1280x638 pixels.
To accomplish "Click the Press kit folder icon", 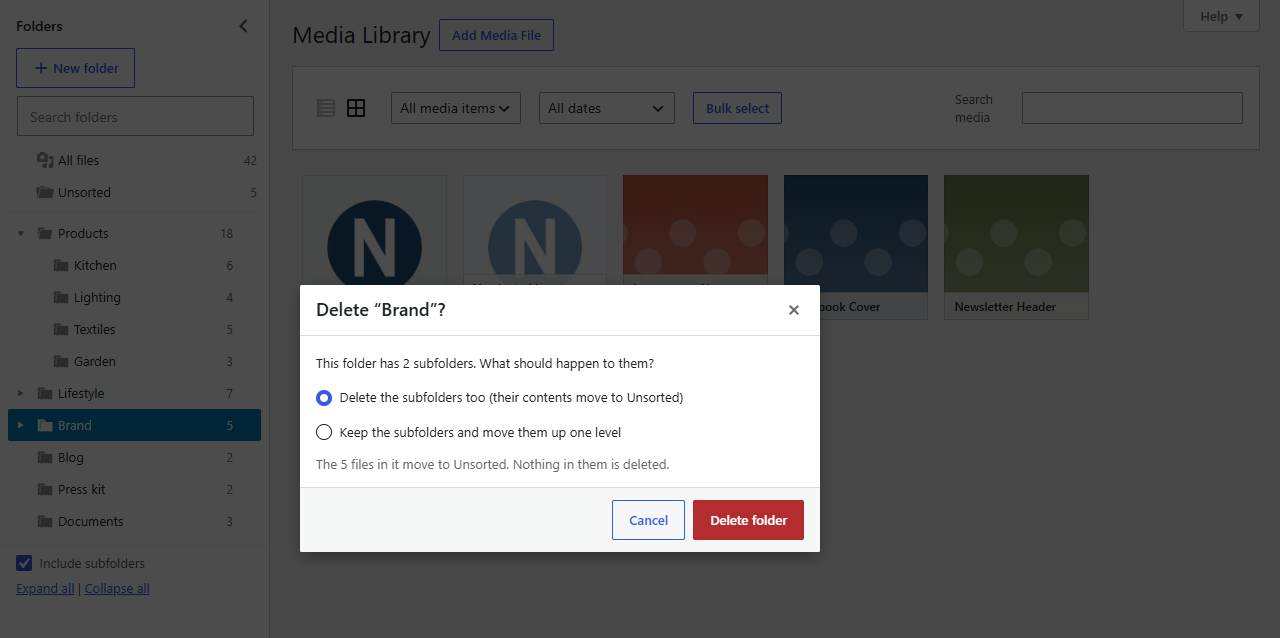I will pyautogui.click(x=45, y=489).
